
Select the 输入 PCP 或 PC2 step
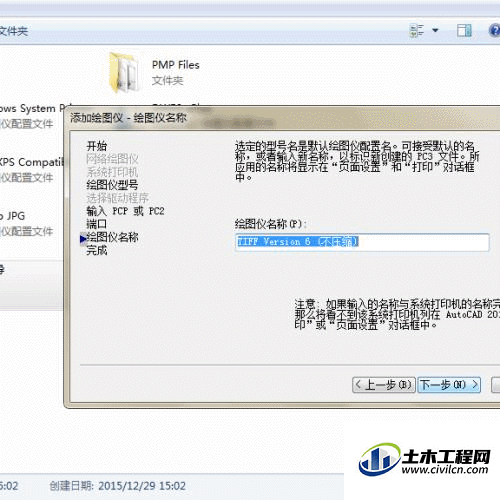(125, 211)
